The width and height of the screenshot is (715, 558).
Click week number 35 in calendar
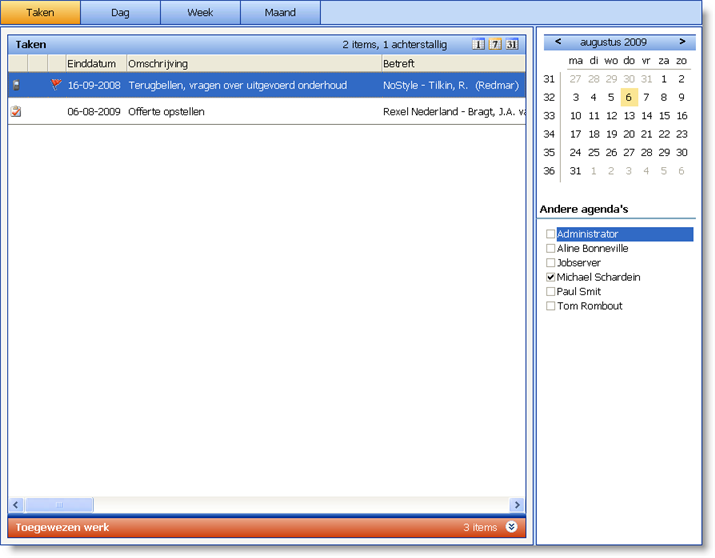(549, 153)
